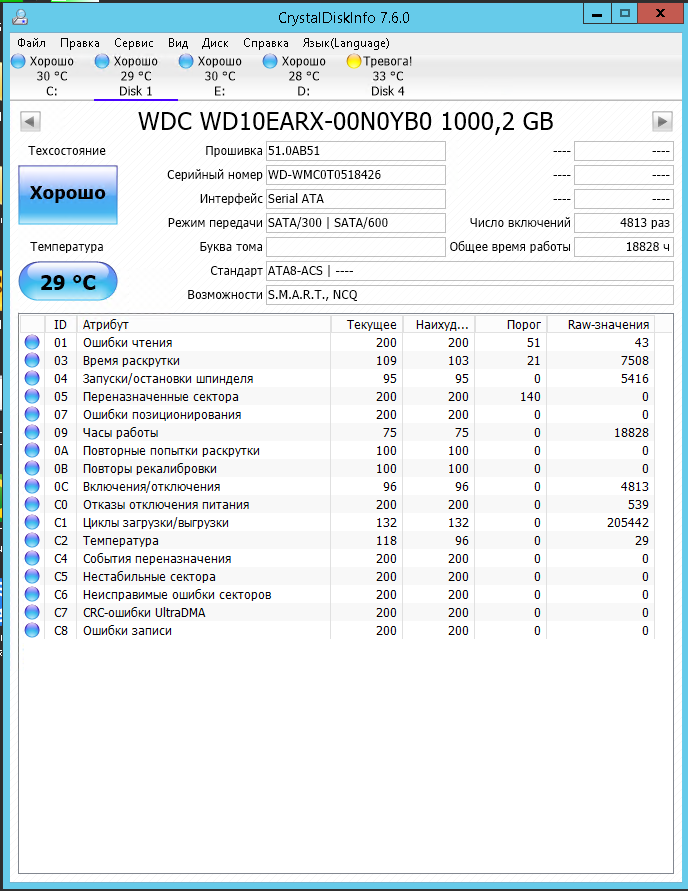Click the Хорошо health status button

[68, 194]
